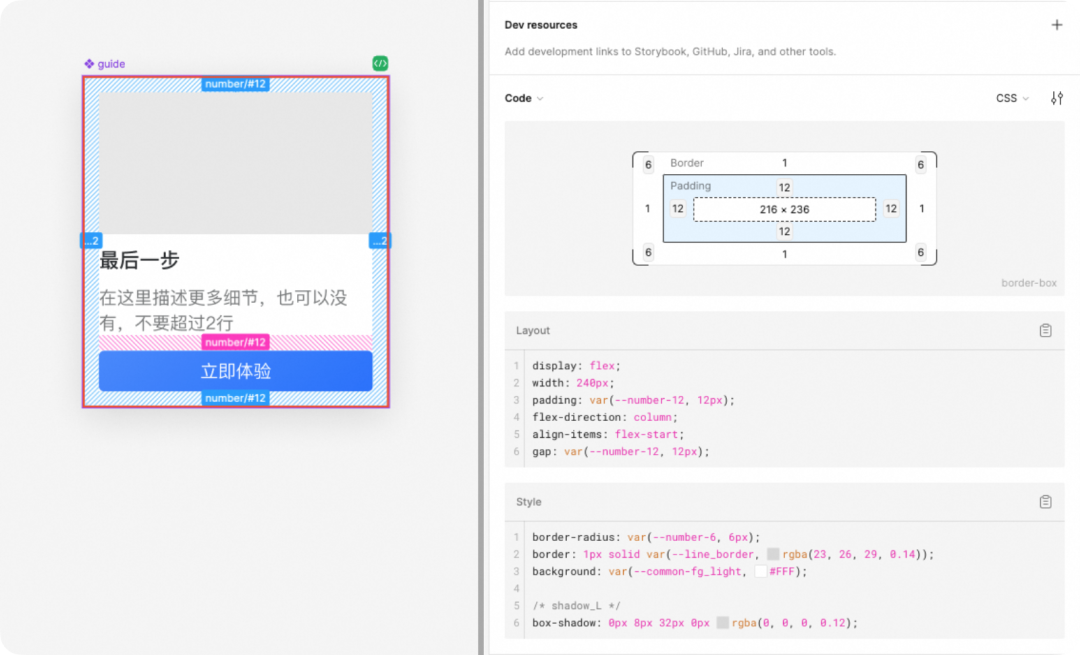Screen dimensions: 1080x655
Task: Click the align-items: flex-start line
Action: click(x=608, y=435)
